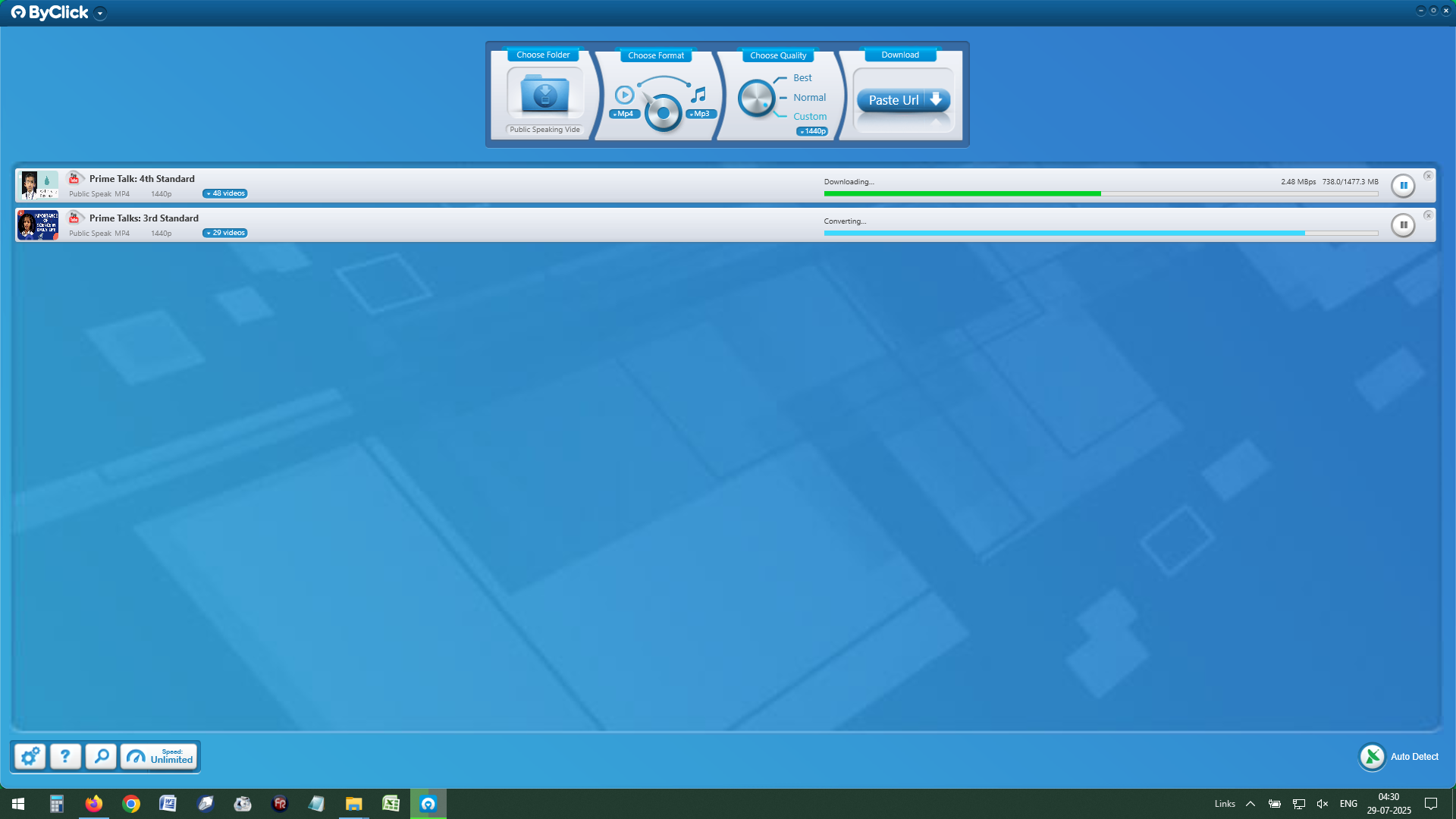Select Best quality option
Viewport: 1456px width, 819px height.
[x=802, y=78]
